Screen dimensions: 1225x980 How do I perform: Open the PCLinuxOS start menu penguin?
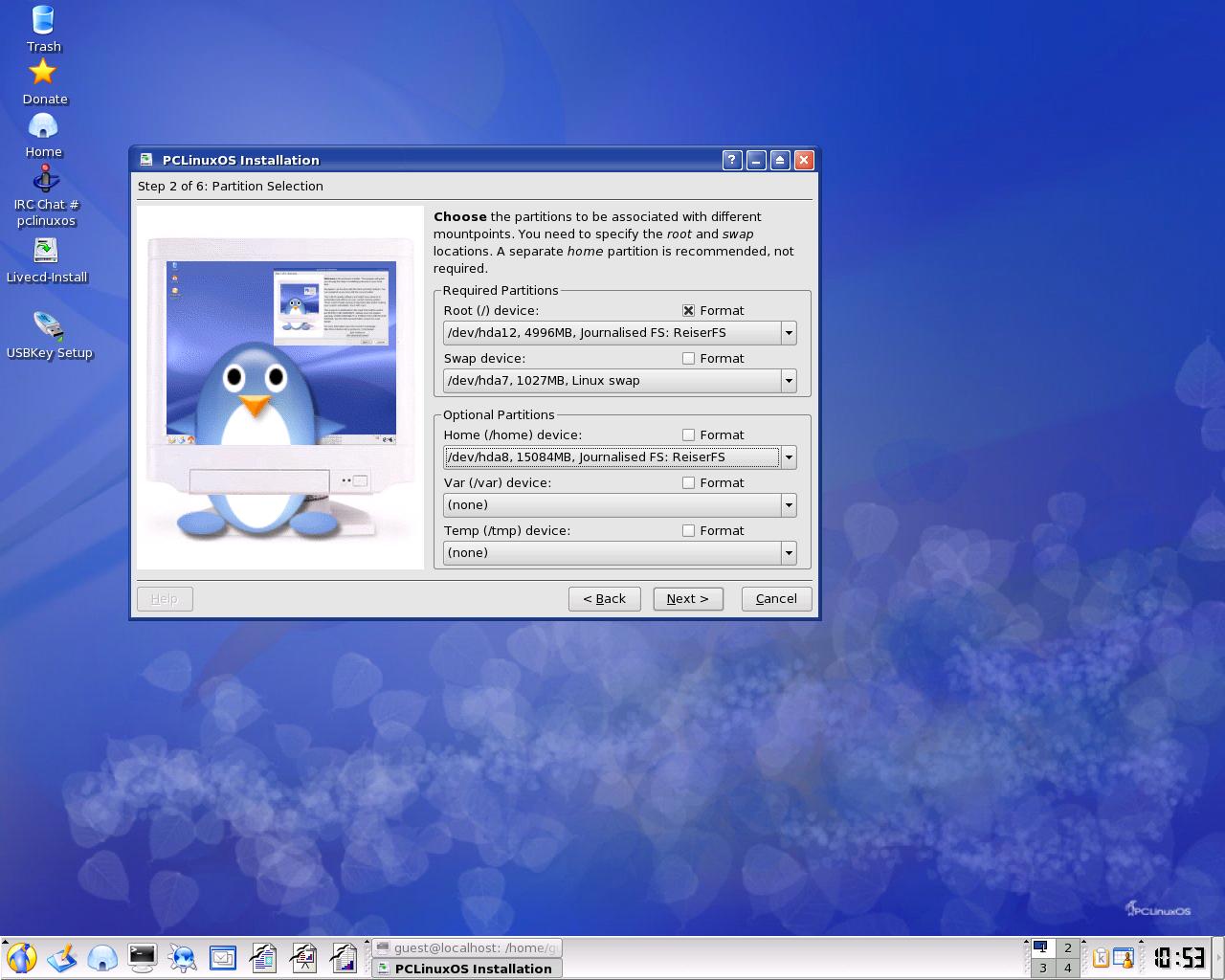point(21,957)
